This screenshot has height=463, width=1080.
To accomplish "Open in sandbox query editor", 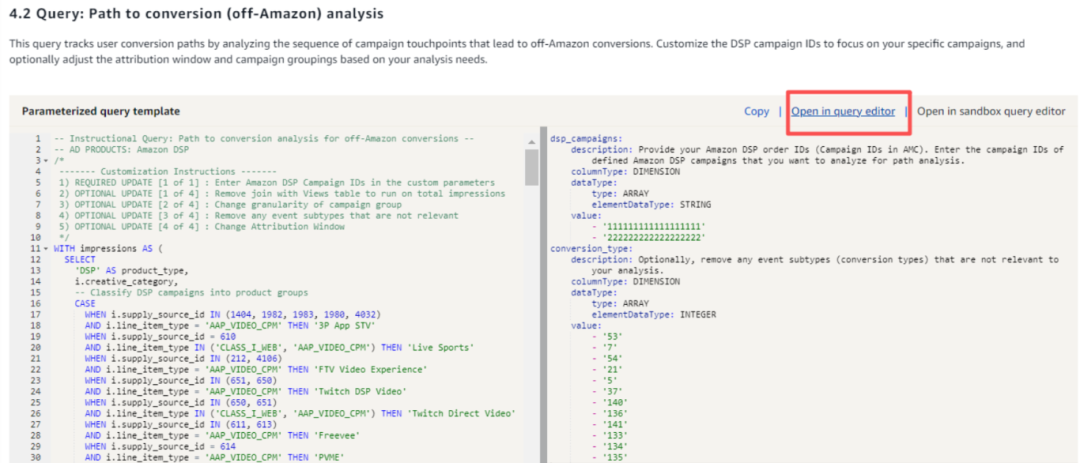I will [991, 111].
